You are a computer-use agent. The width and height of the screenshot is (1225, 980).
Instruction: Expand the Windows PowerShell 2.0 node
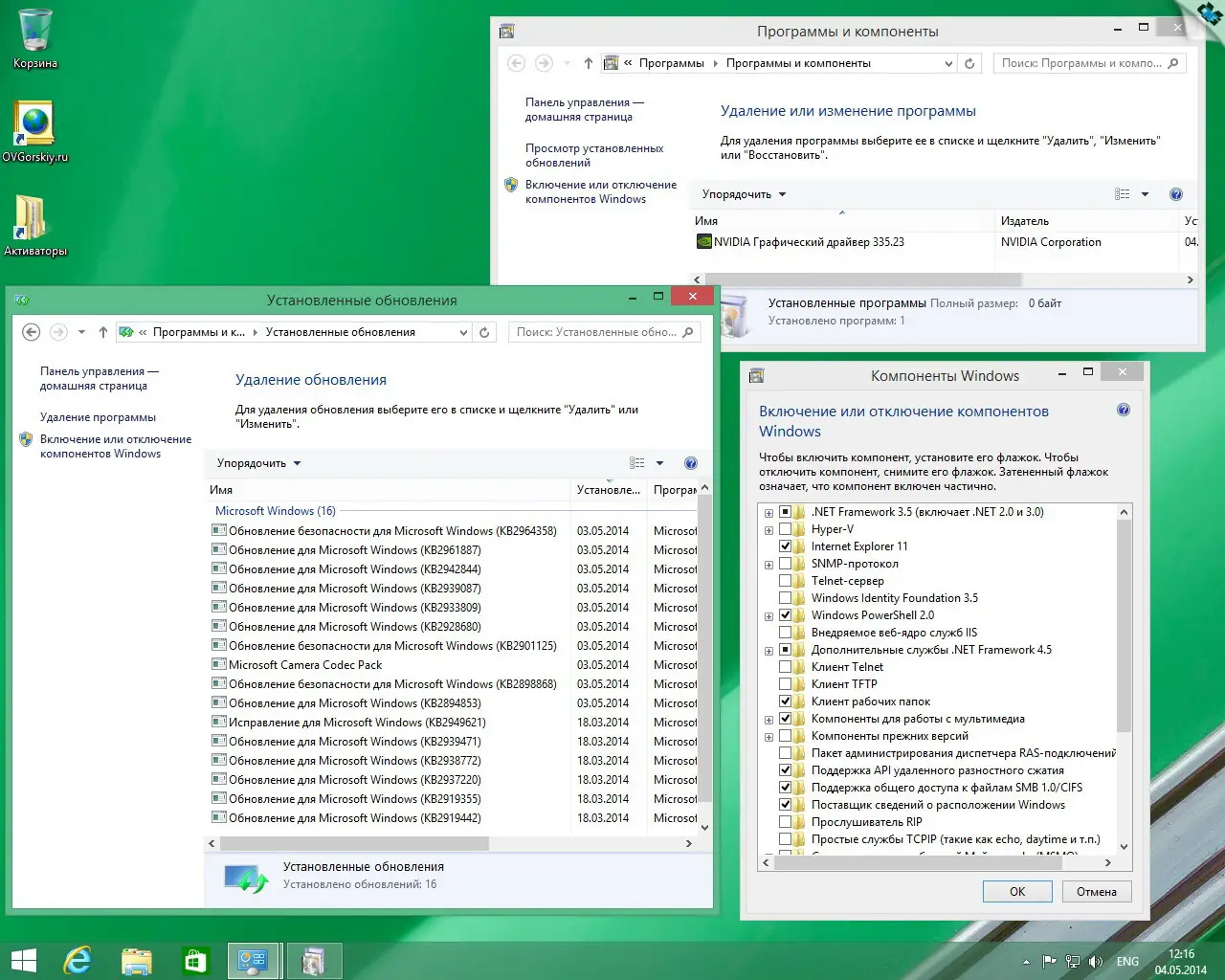pos(768,615)
